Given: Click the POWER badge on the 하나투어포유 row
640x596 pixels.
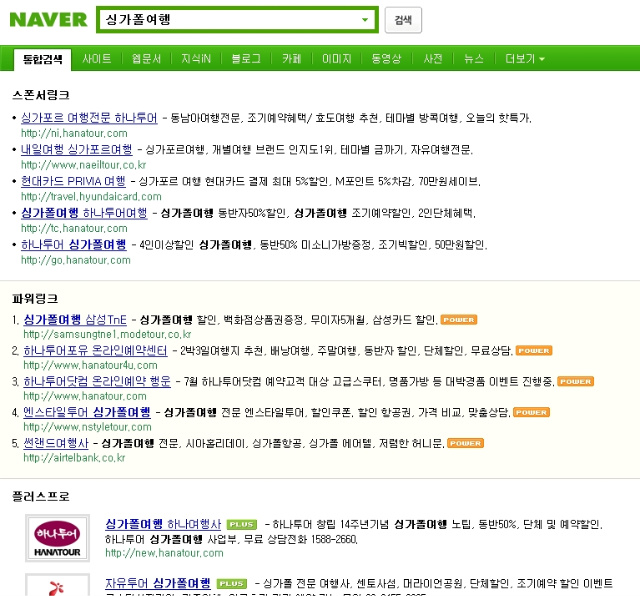Looking at the screenshot, I should tap(534, 351).
